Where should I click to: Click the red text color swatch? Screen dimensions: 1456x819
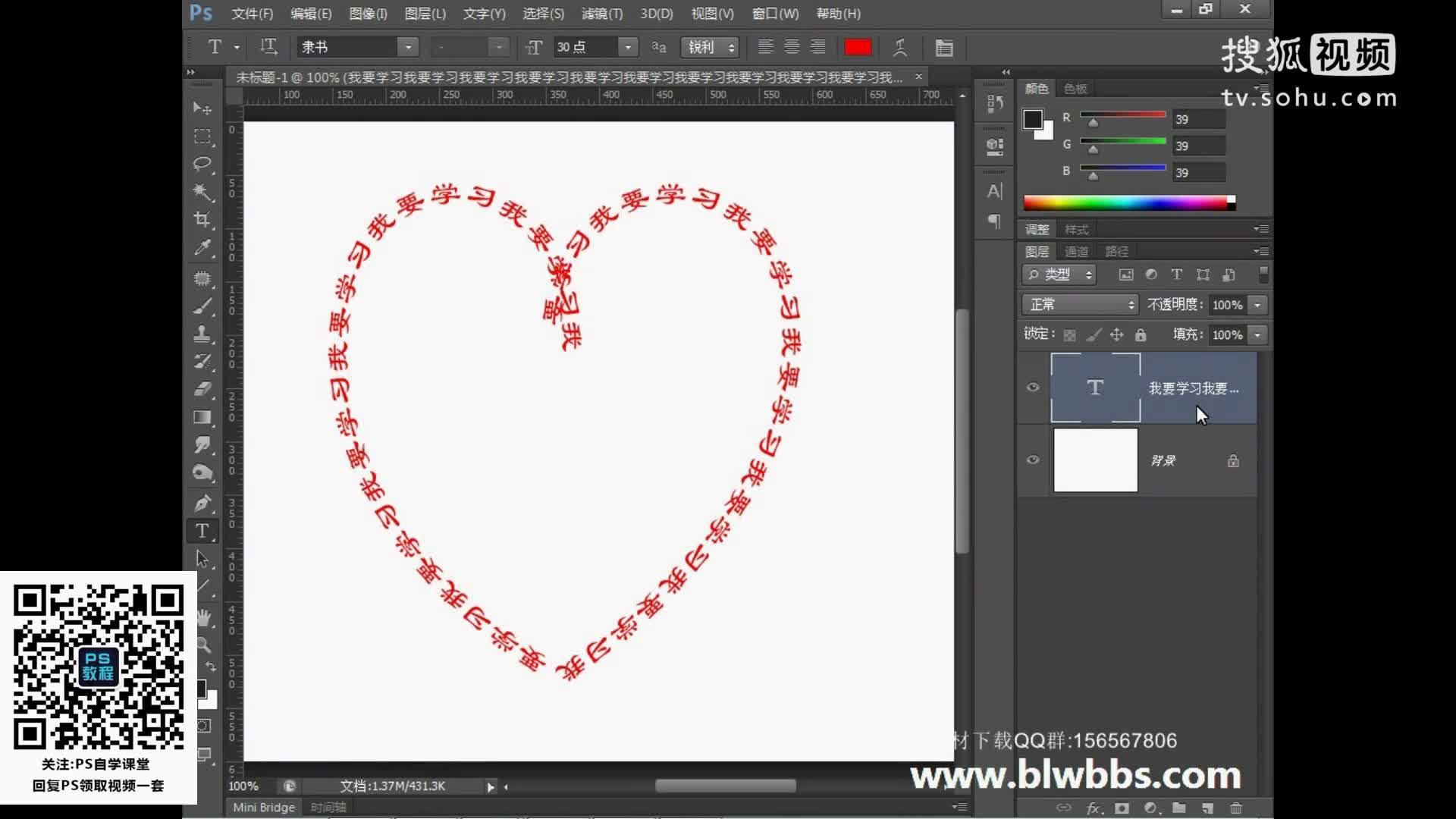tap(858, 48)
